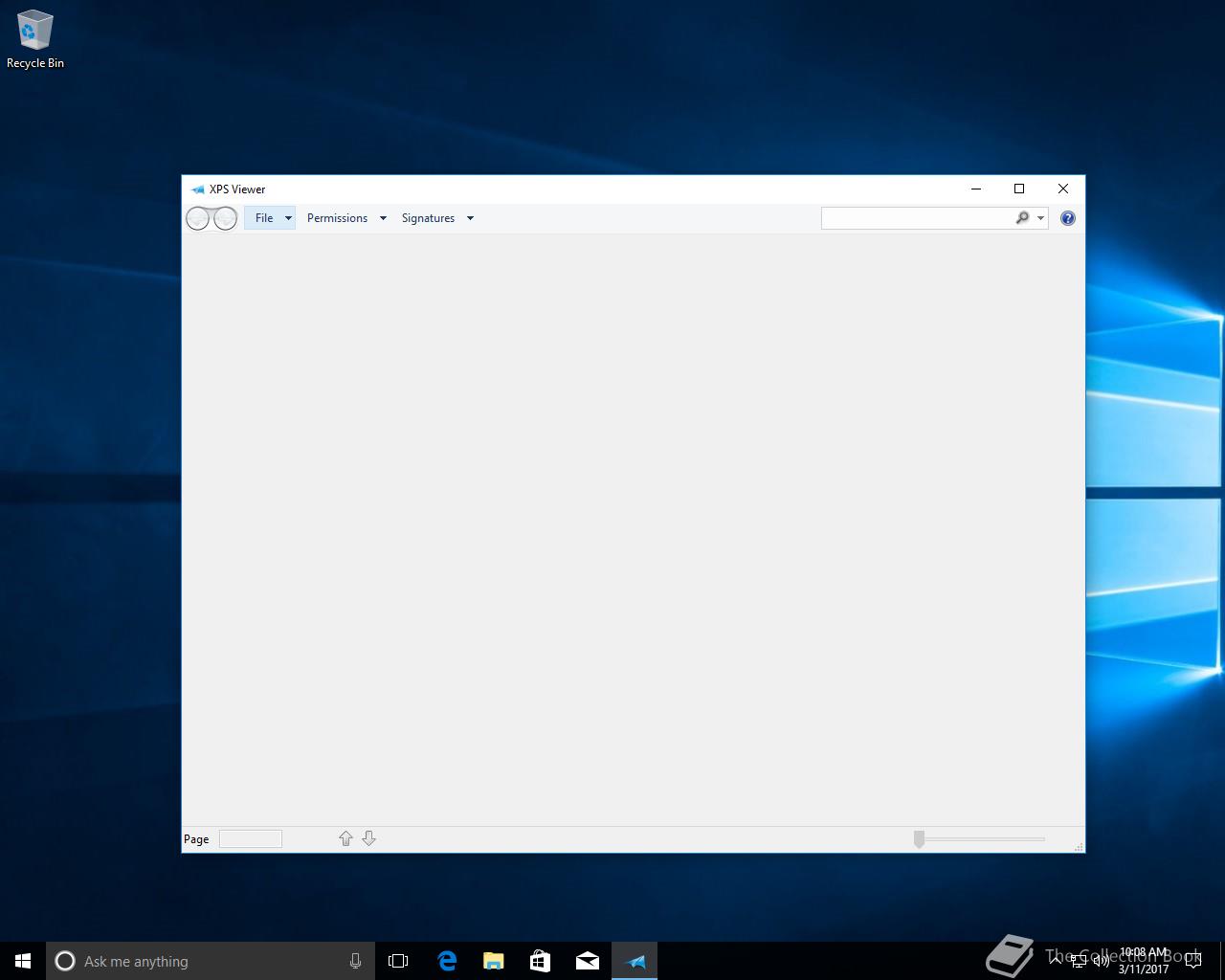Select the Recycle Bin desktop icon
The height and width of the screenshot is (980, 1225).
pyautogui.click(x=35, y=40)
